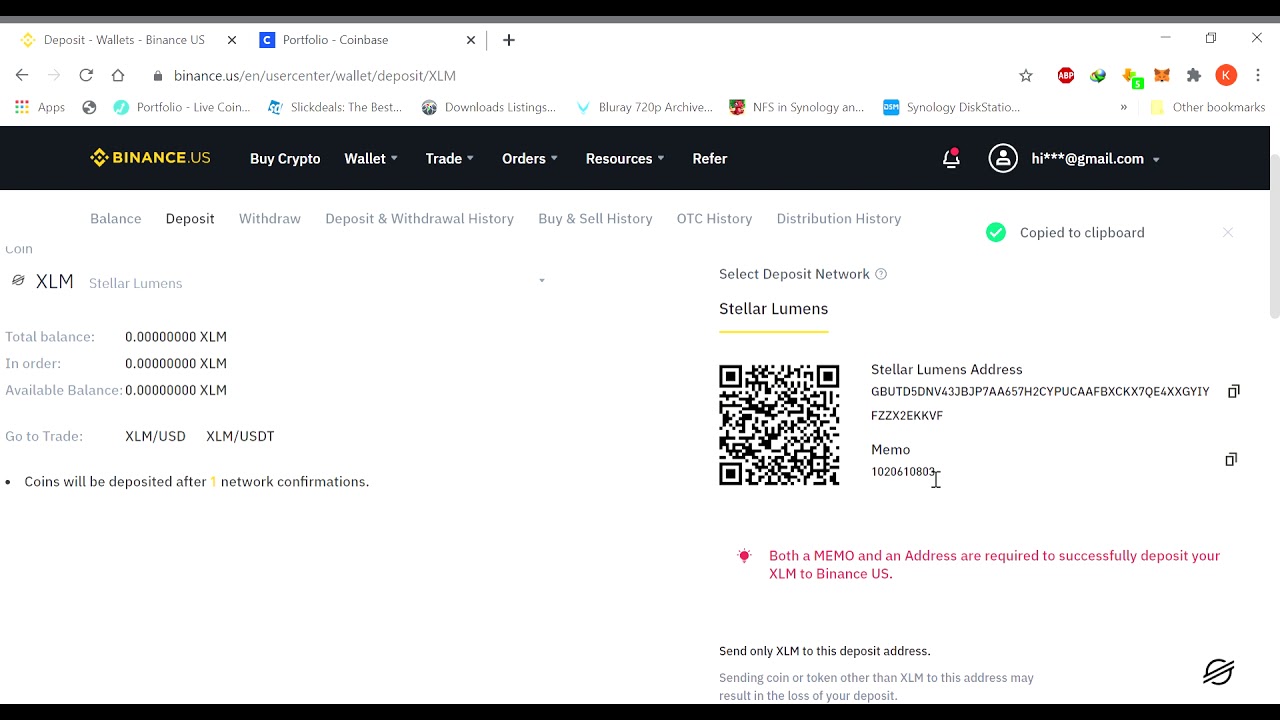The width and height of the screenshot is (1280, 720).
Task: Open the Downloads Listings bookmark
Action: click(489, 107)
